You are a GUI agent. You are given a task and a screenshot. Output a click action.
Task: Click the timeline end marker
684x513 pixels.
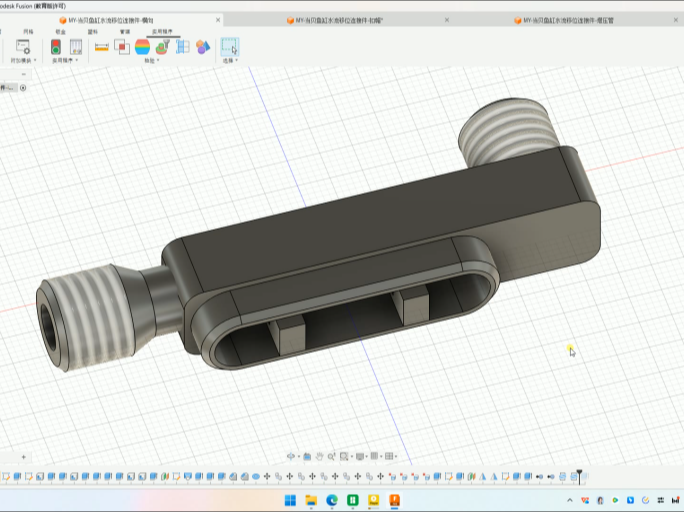pos(579,476)
